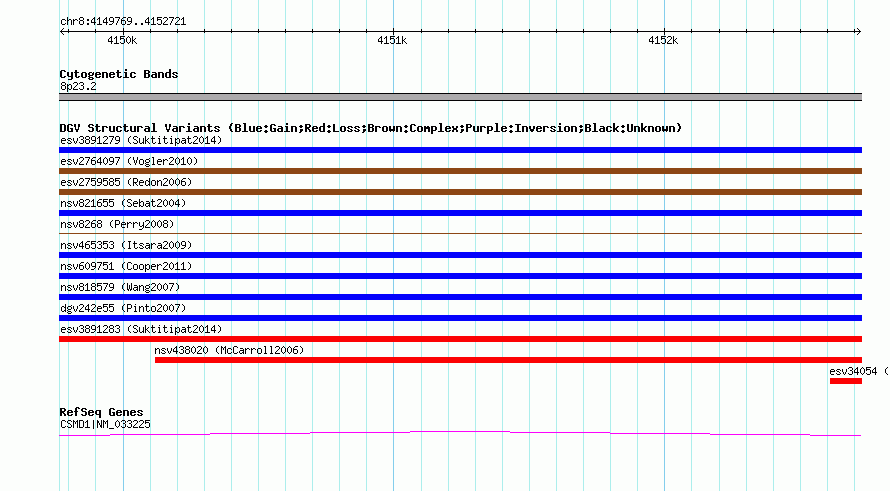
Task: Open nsv609751 (Cooper2011) label
Action: coord(126,266)
